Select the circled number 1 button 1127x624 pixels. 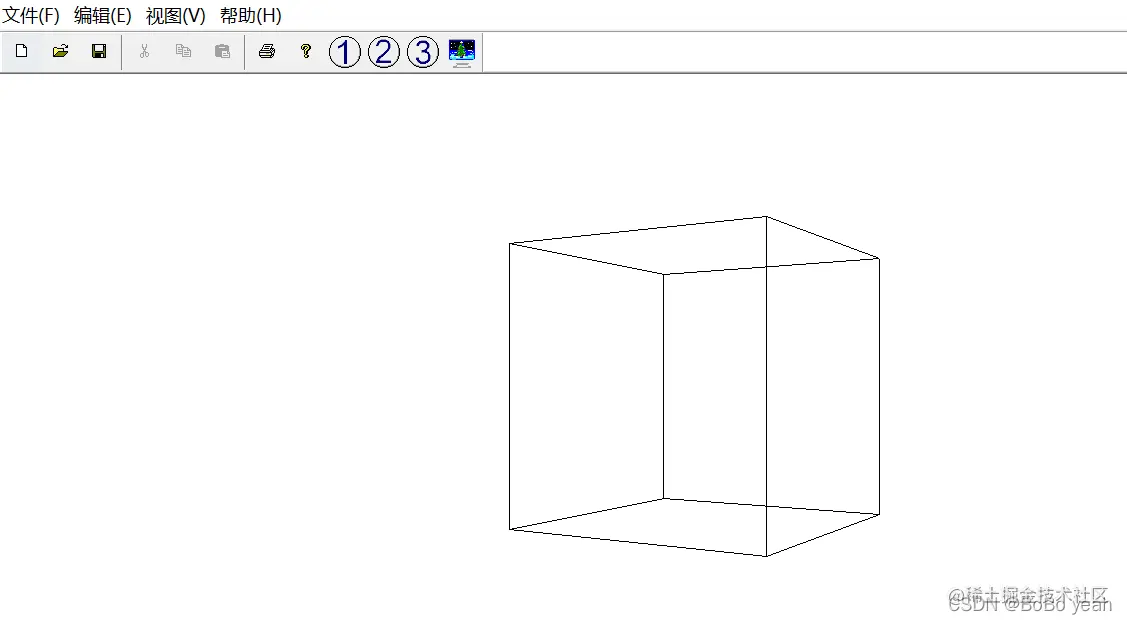[344, 52]
